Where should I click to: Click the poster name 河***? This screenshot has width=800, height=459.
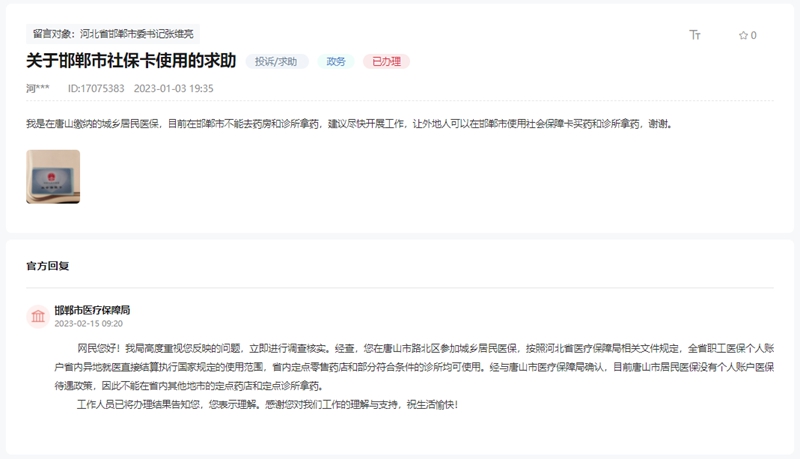pos(38,88)
